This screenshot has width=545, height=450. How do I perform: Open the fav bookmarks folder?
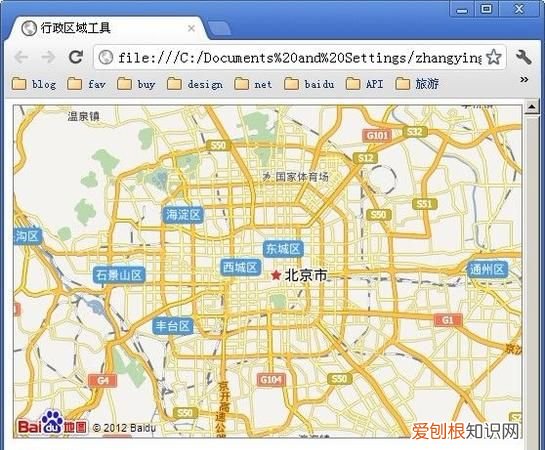point(87,84)
